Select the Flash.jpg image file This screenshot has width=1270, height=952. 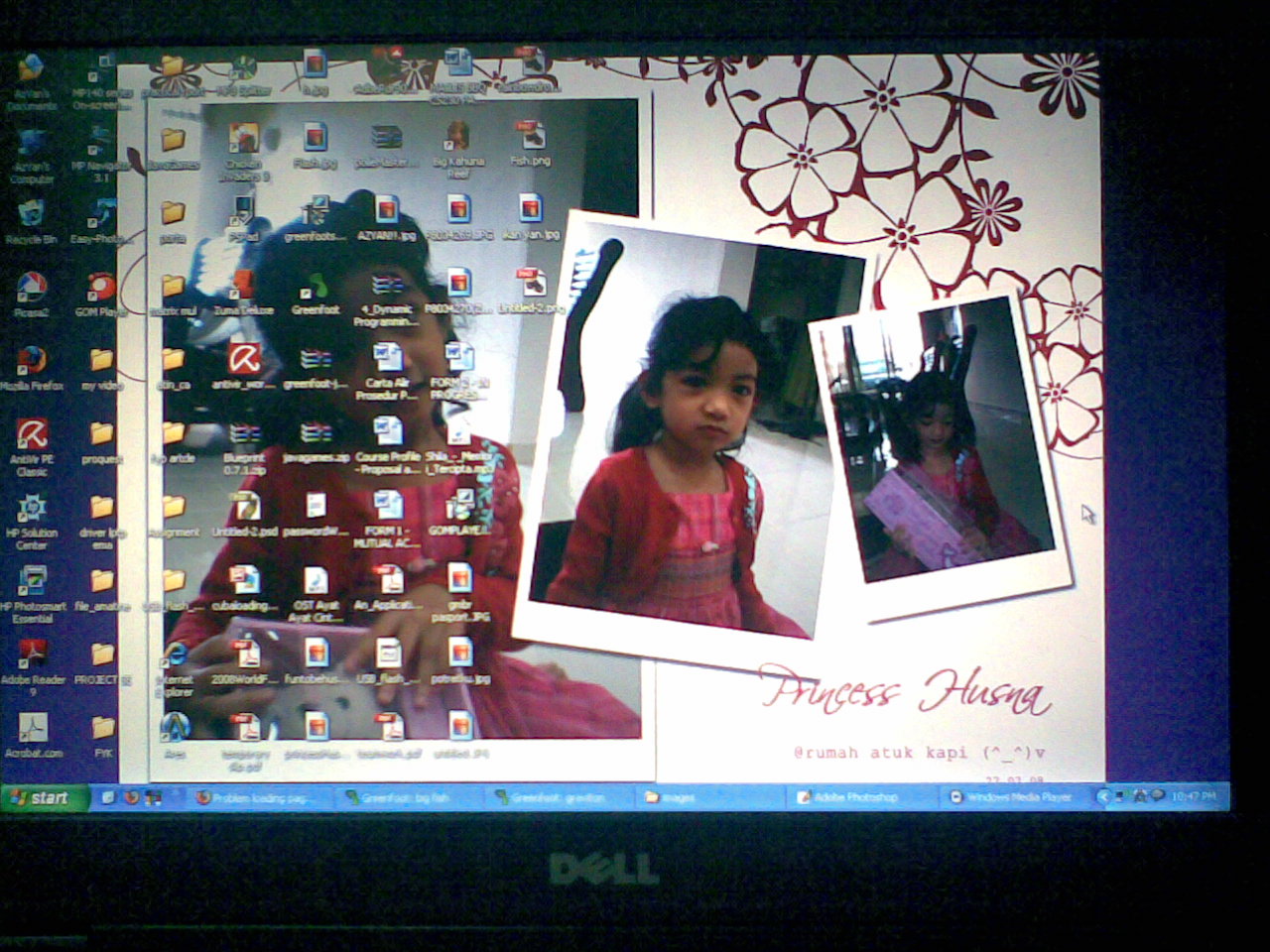(316, 147)
